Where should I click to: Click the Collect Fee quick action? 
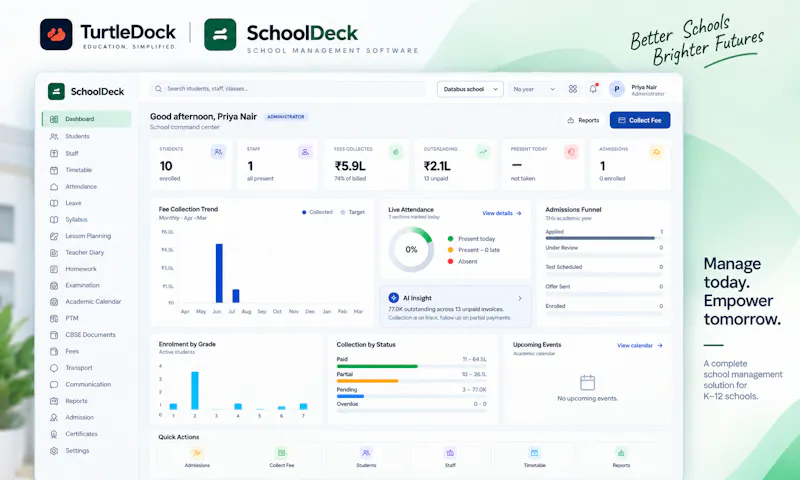pyautogui.click(x=282, y=458)
